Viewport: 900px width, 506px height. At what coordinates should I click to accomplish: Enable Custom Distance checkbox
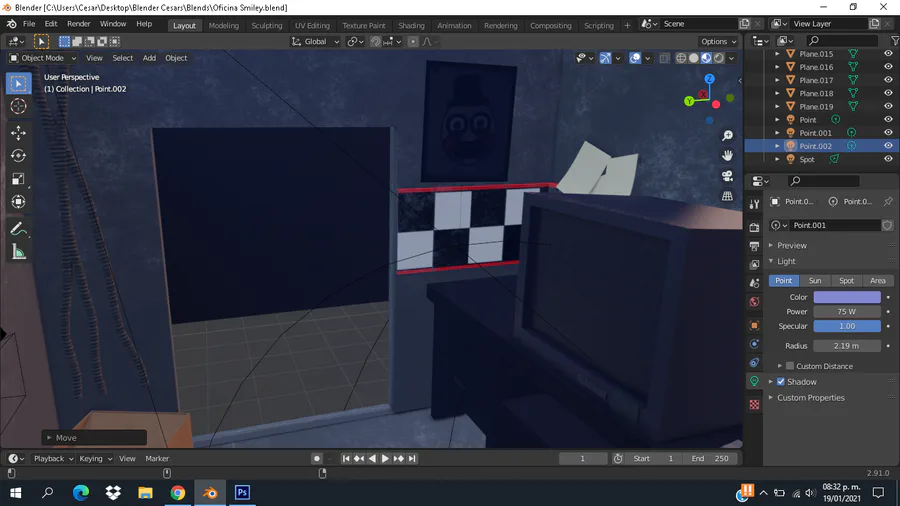790,366
